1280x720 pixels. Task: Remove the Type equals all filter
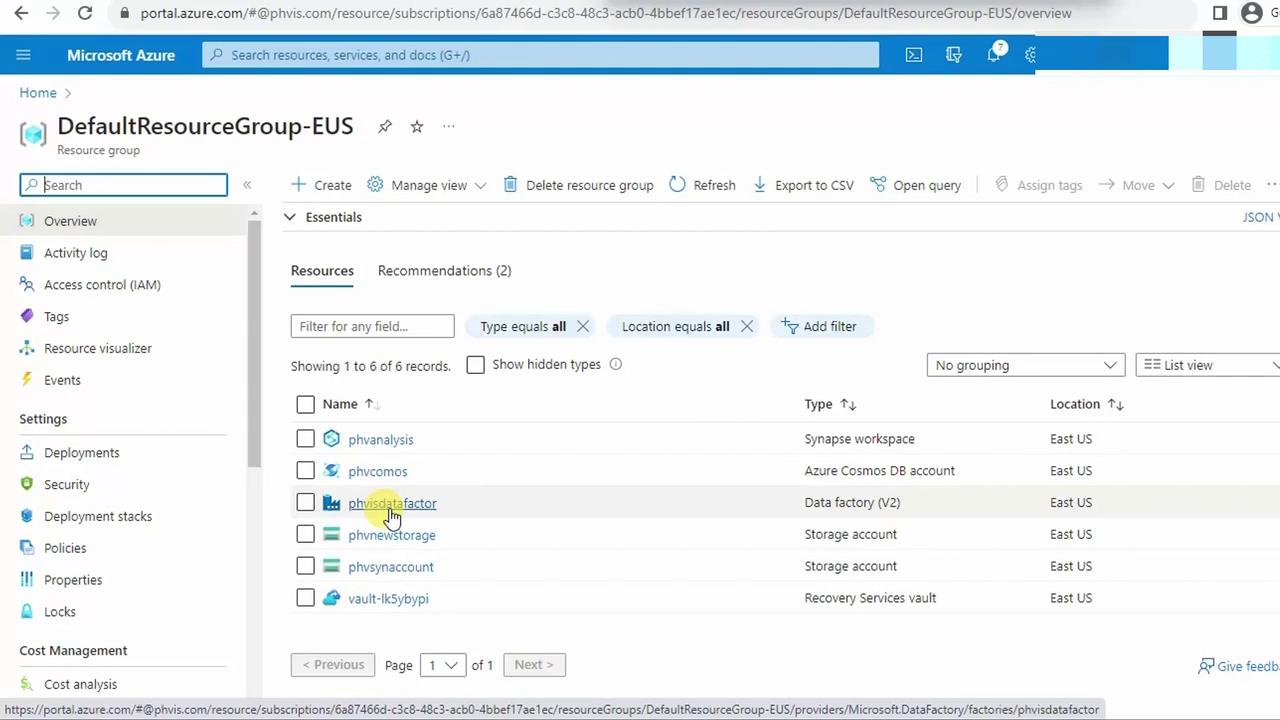[583, 326]
